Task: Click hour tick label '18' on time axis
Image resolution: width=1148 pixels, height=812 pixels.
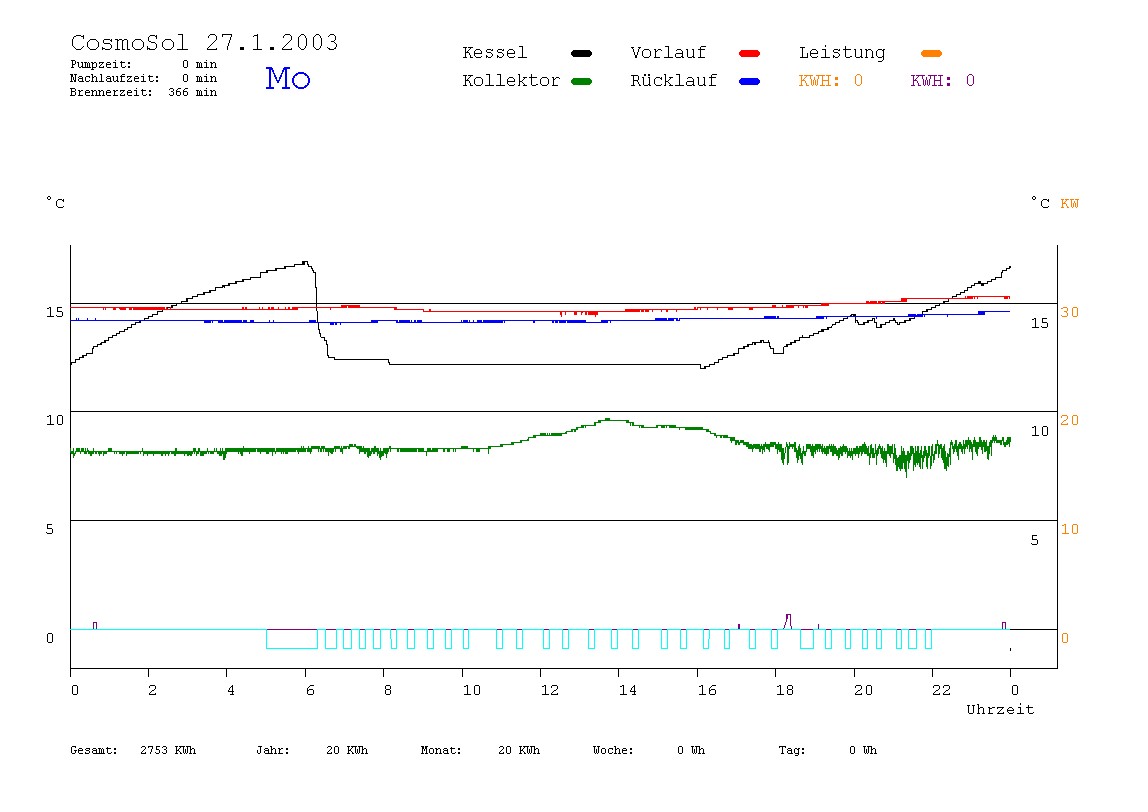Action: 785,690
